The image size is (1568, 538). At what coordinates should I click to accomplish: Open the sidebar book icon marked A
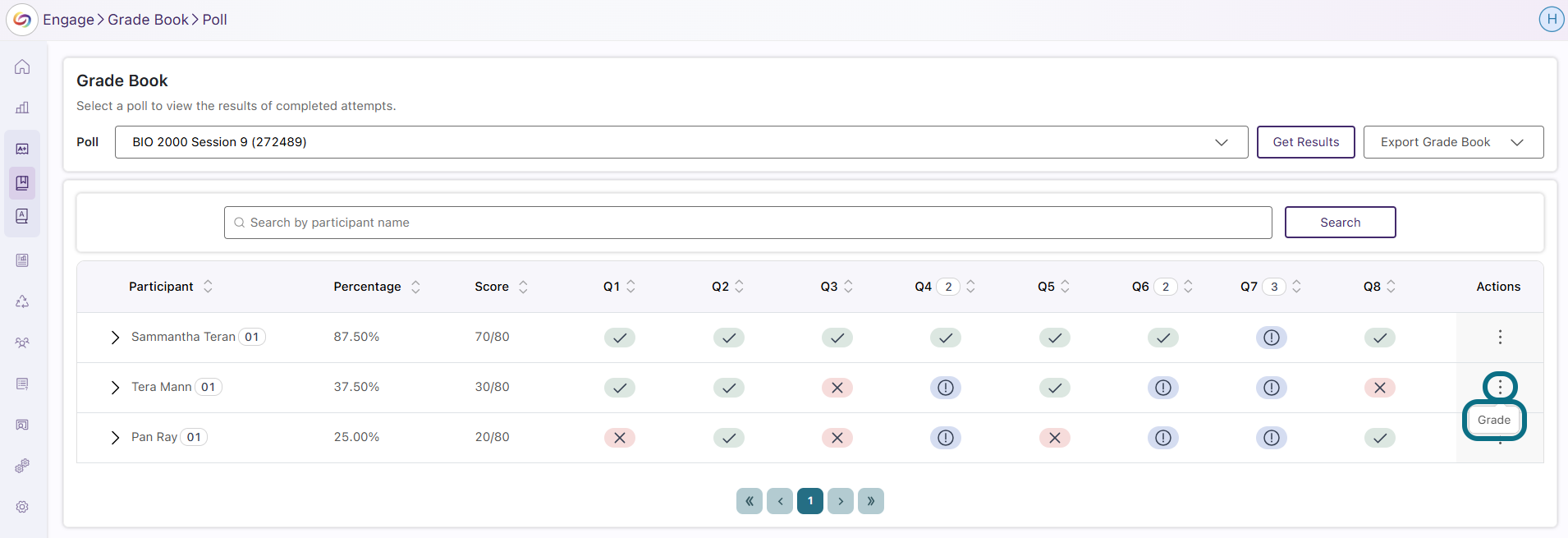point(22,216)
